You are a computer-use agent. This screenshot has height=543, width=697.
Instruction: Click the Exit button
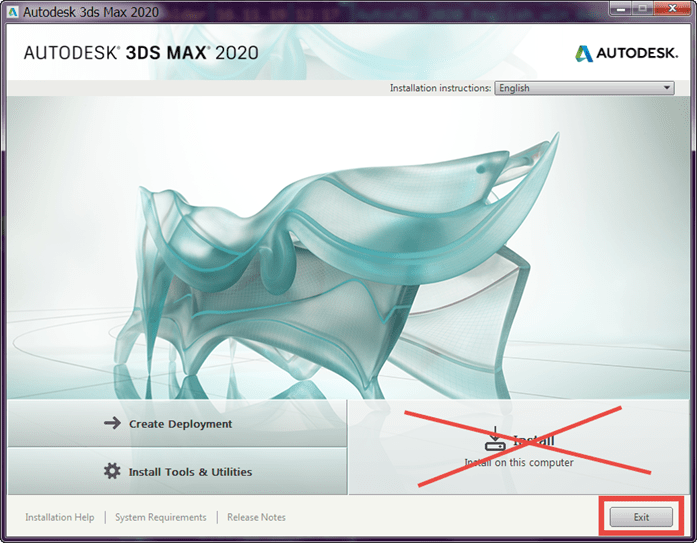[x=641, y=517]
